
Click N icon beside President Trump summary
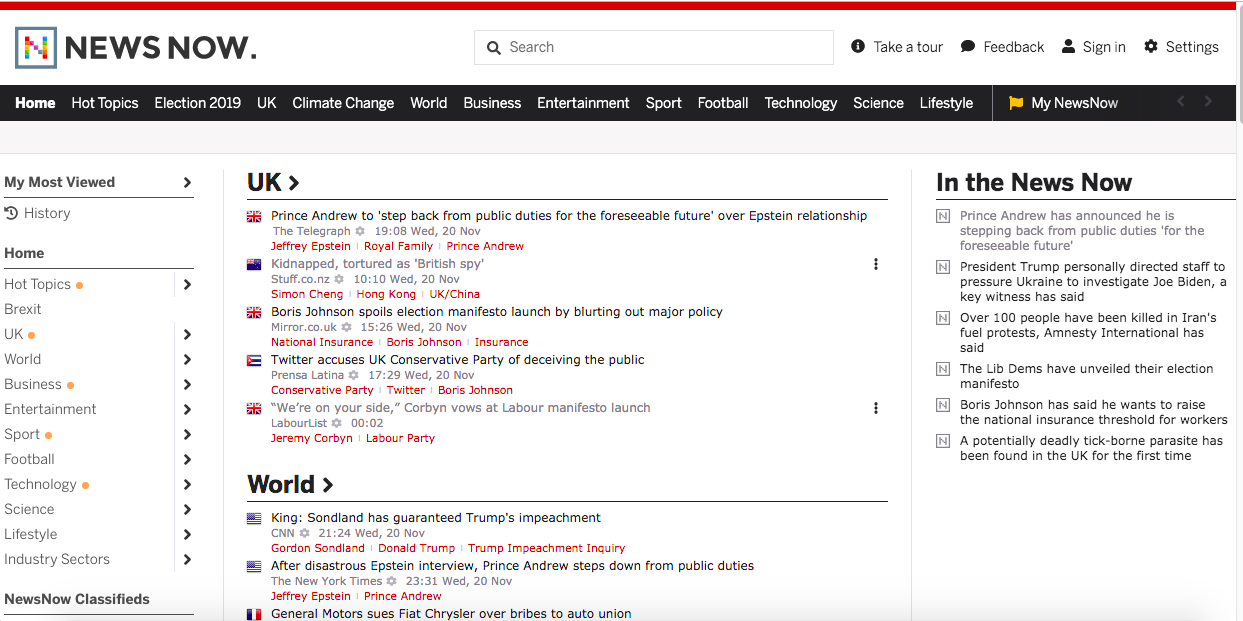click(942, 267)
